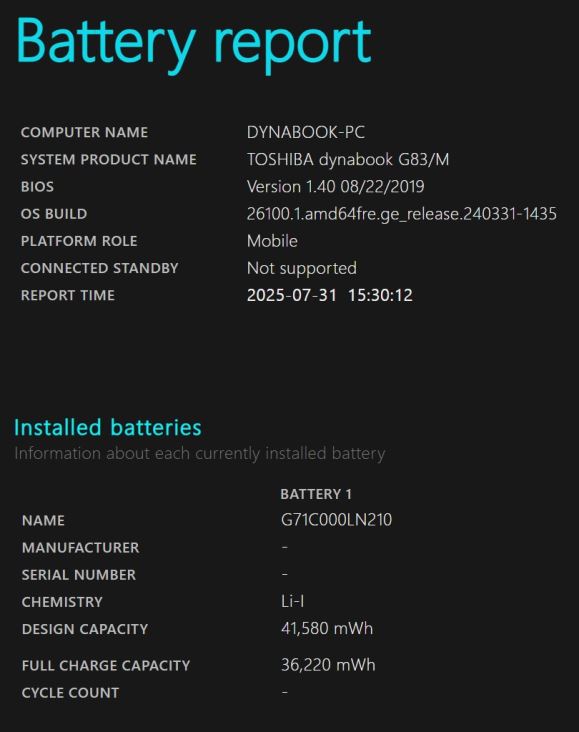Select the BIOS Version 1.40 value

click(x=335, y=187)
